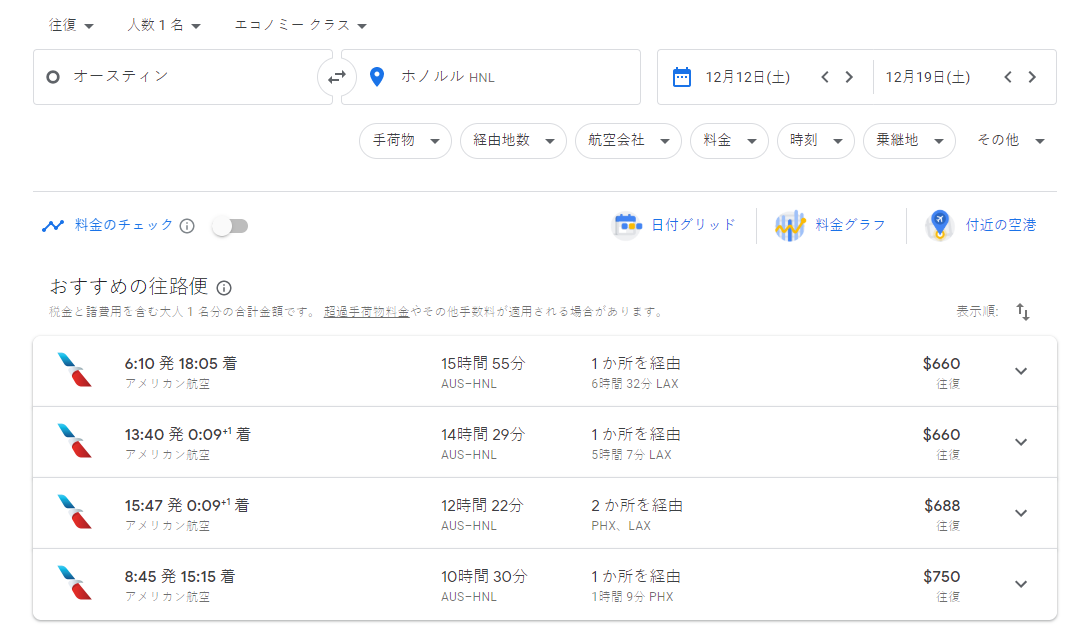Toggle the 料金のチェック price tracking switch
This screenshot has height=632, width=1069.
coord(230,226)
